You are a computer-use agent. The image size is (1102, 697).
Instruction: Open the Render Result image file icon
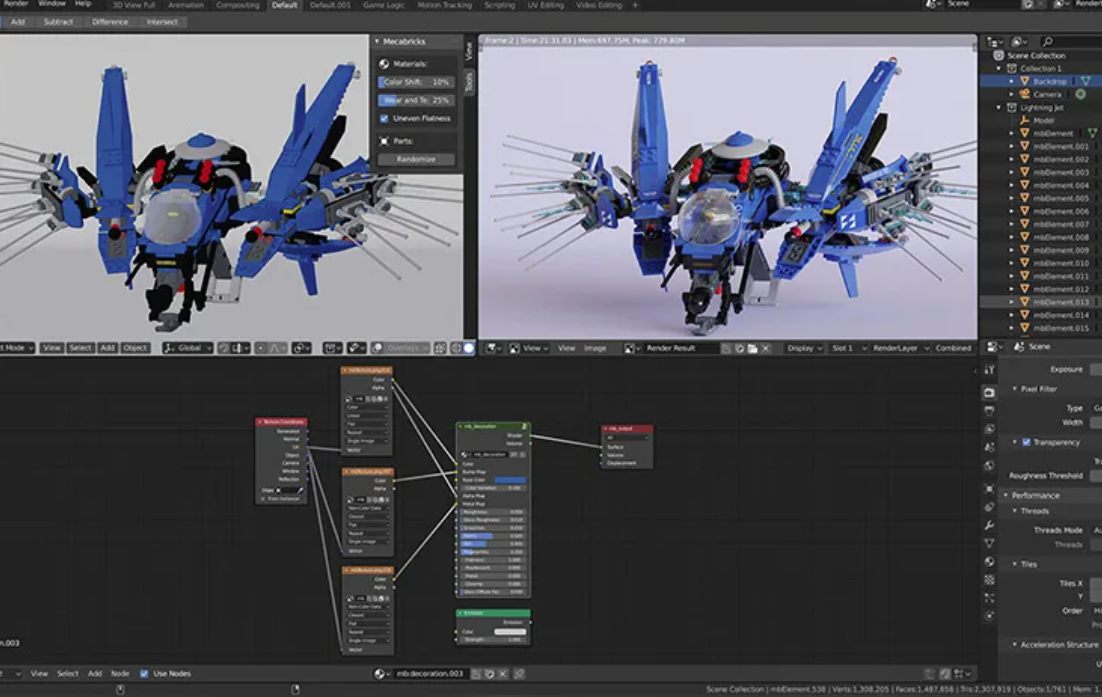pos(752,348)
